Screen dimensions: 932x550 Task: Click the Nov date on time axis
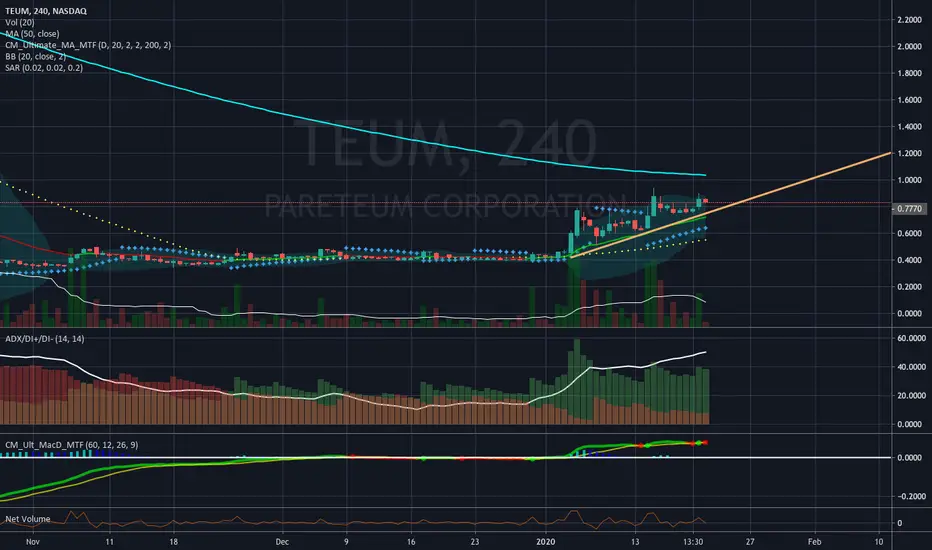(33, 542)
